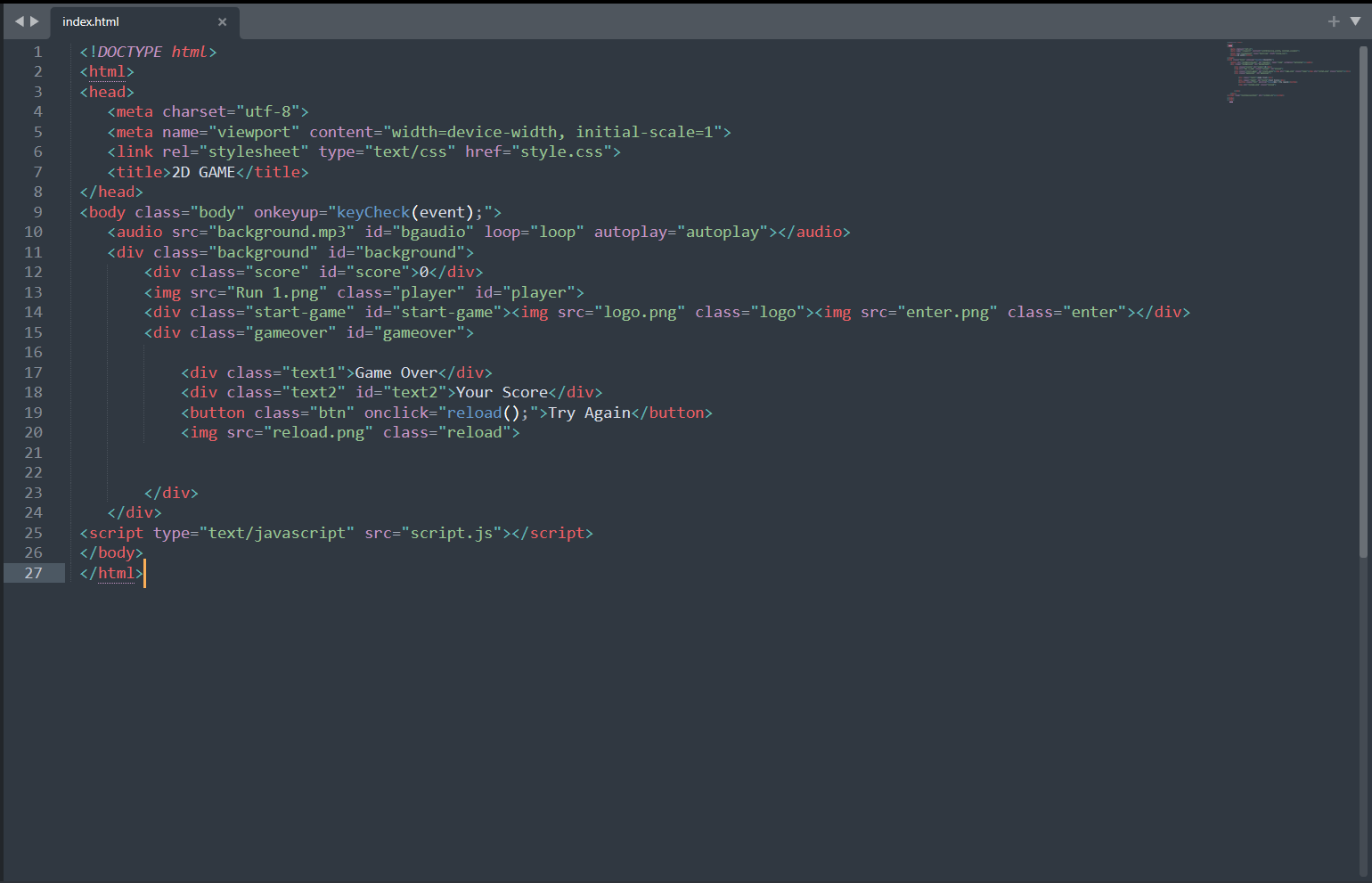This screenshot has height=883, width=1372.
Task: Click the "autoplay" attribute value
Action: pyautogui.click(x=723, y=232)
